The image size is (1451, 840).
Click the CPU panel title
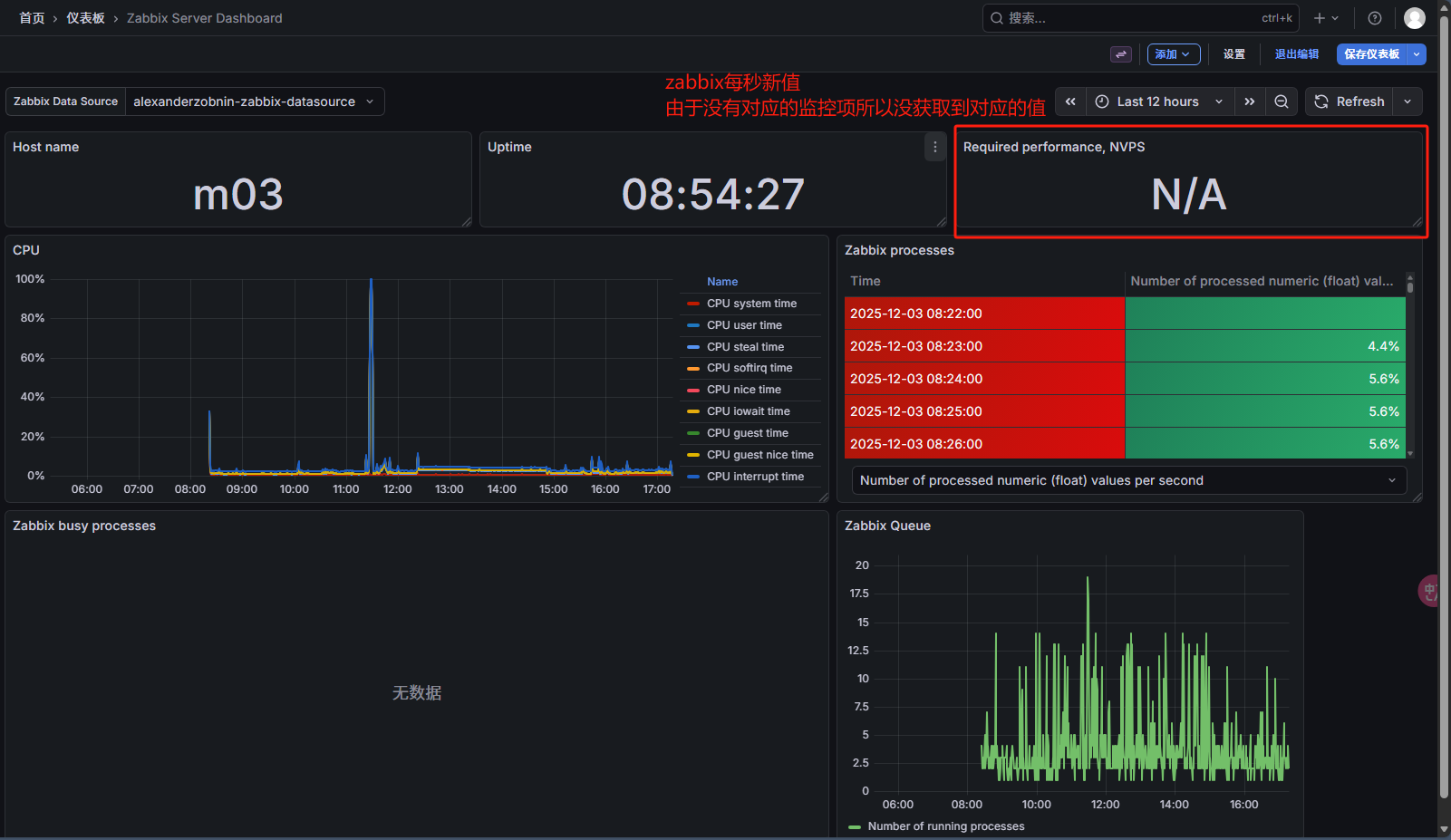(26, 250)
